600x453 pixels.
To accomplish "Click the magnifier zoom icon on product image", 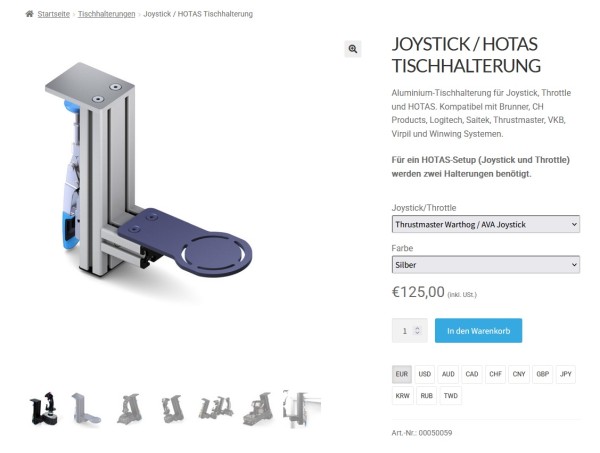I will 352,49.
